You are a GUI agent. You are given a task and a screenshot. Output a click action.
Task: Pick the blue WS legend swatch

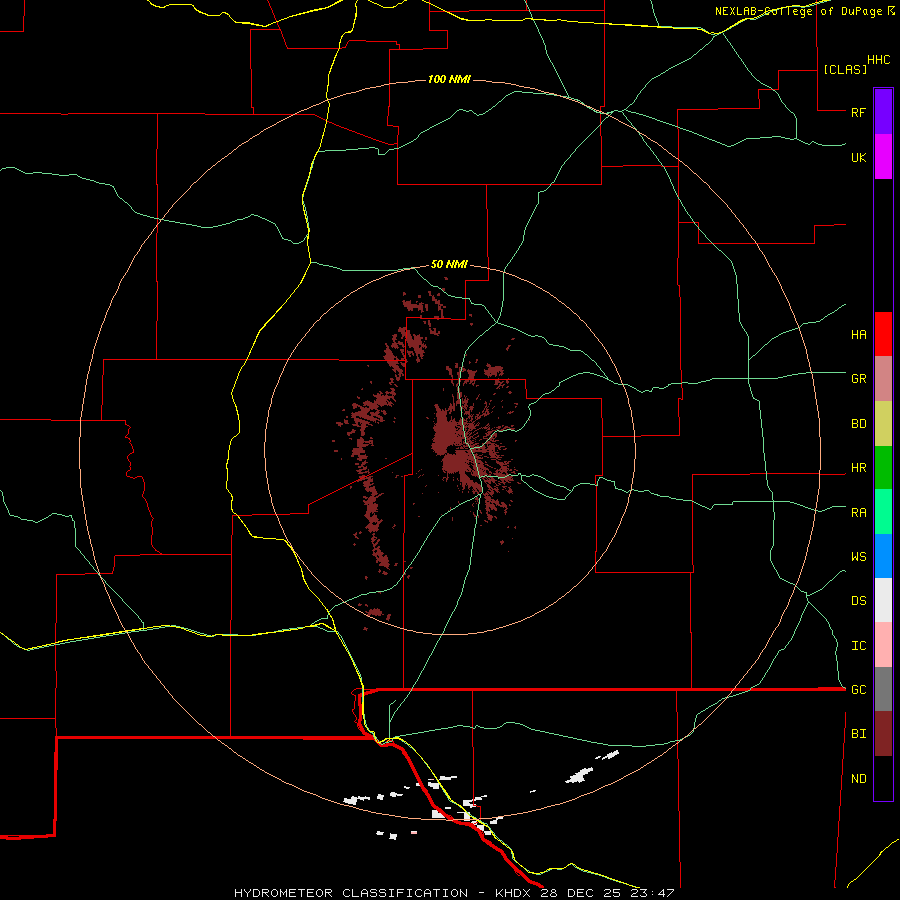tap(883, 556)
